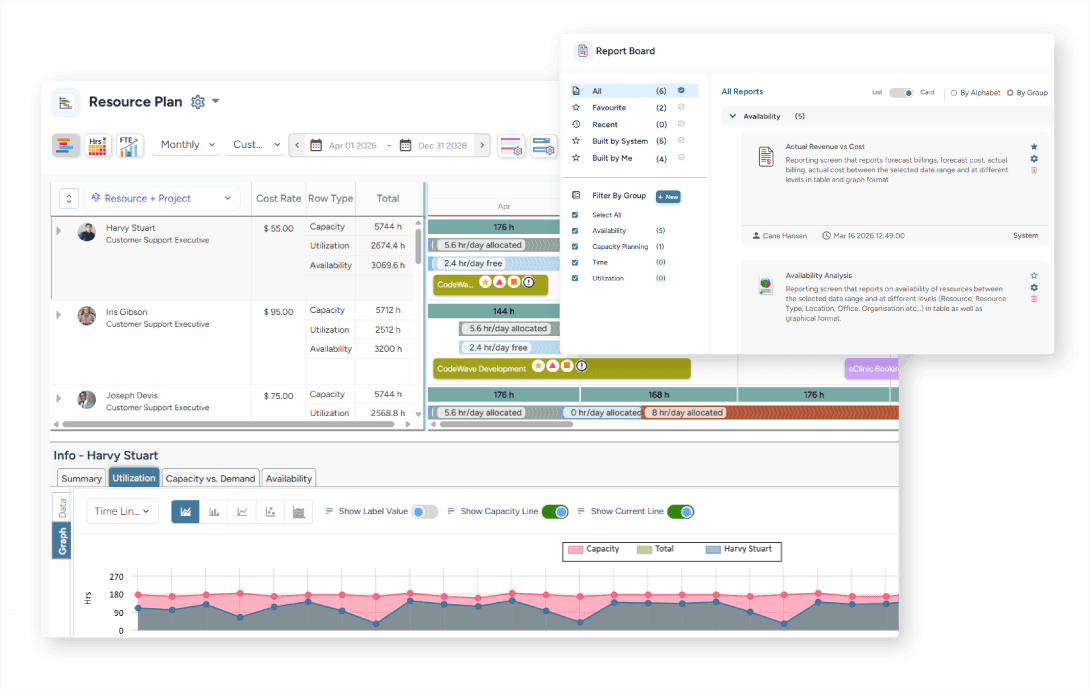Switch to the Summary tab
This screenshot has height=691, width=1090.
coord(81,478)
